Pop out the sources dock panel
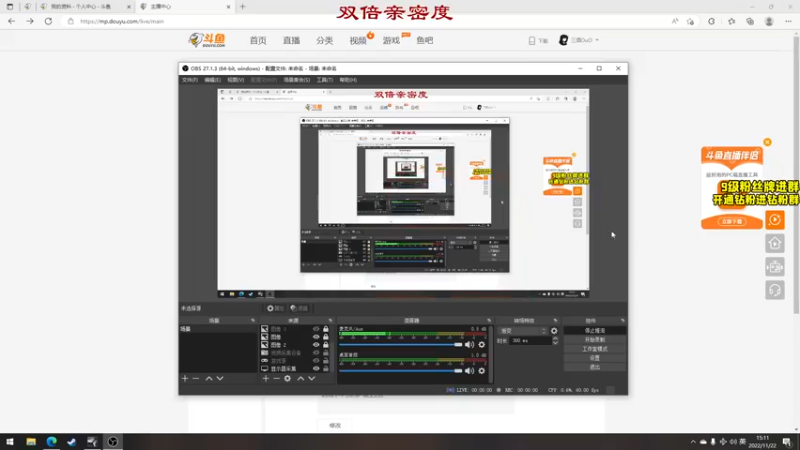Image resolution: width=800 pixels, height=450 pixels. pos(330,320)
